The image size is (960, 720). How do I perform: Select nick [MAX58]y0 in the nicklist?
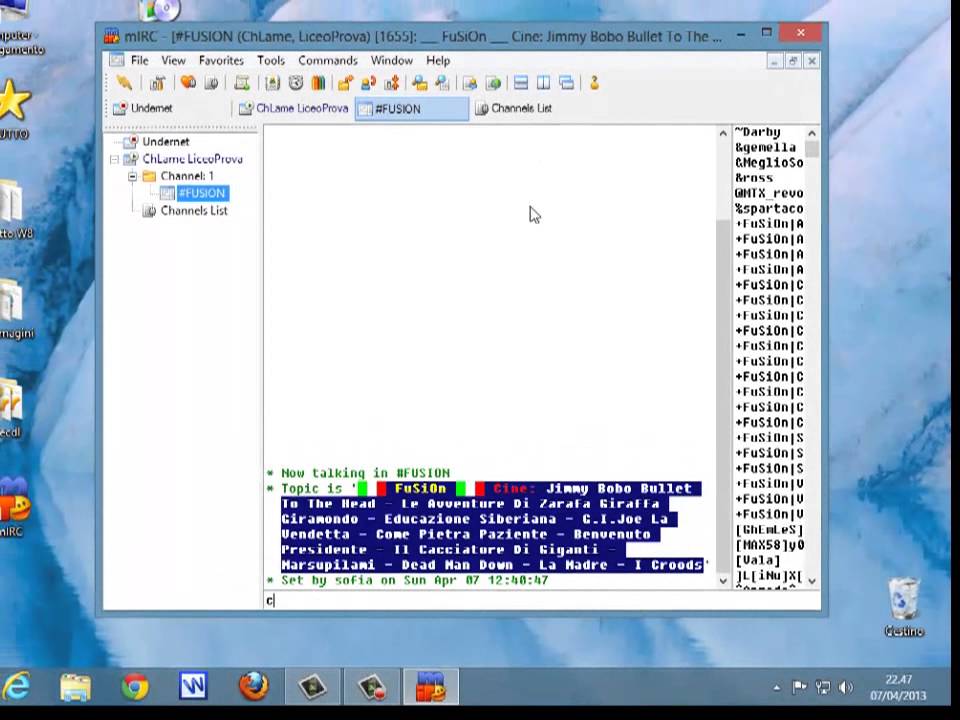[x=768, y=546]
